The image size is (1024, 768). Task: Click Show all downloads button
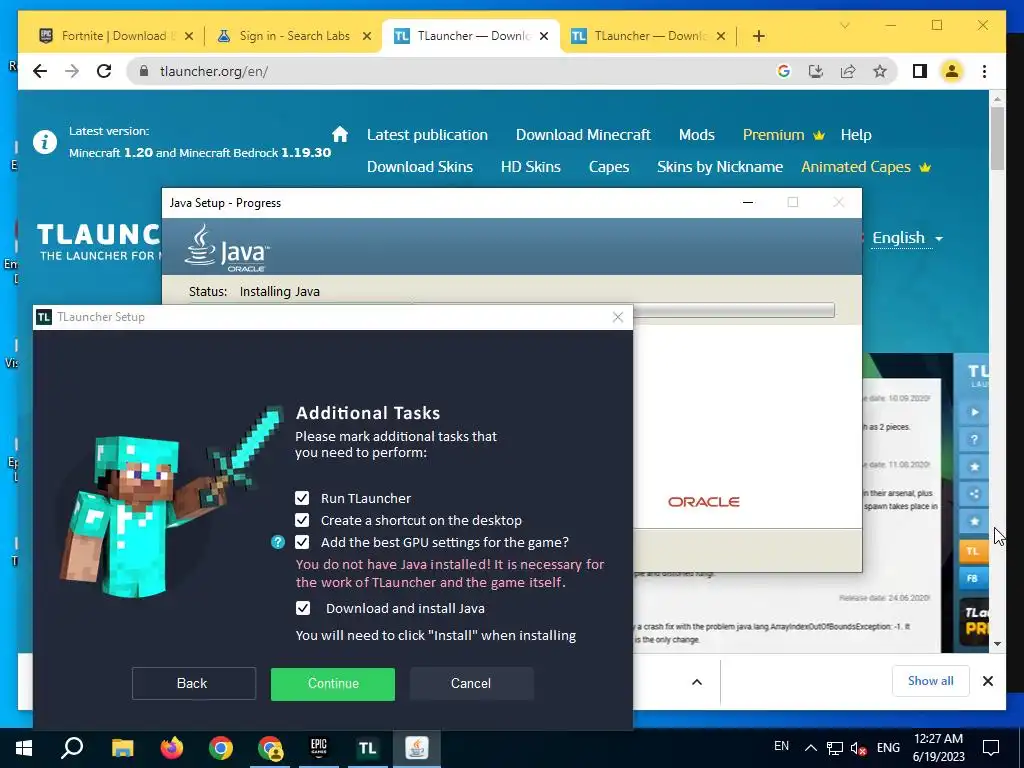[931, 681]
